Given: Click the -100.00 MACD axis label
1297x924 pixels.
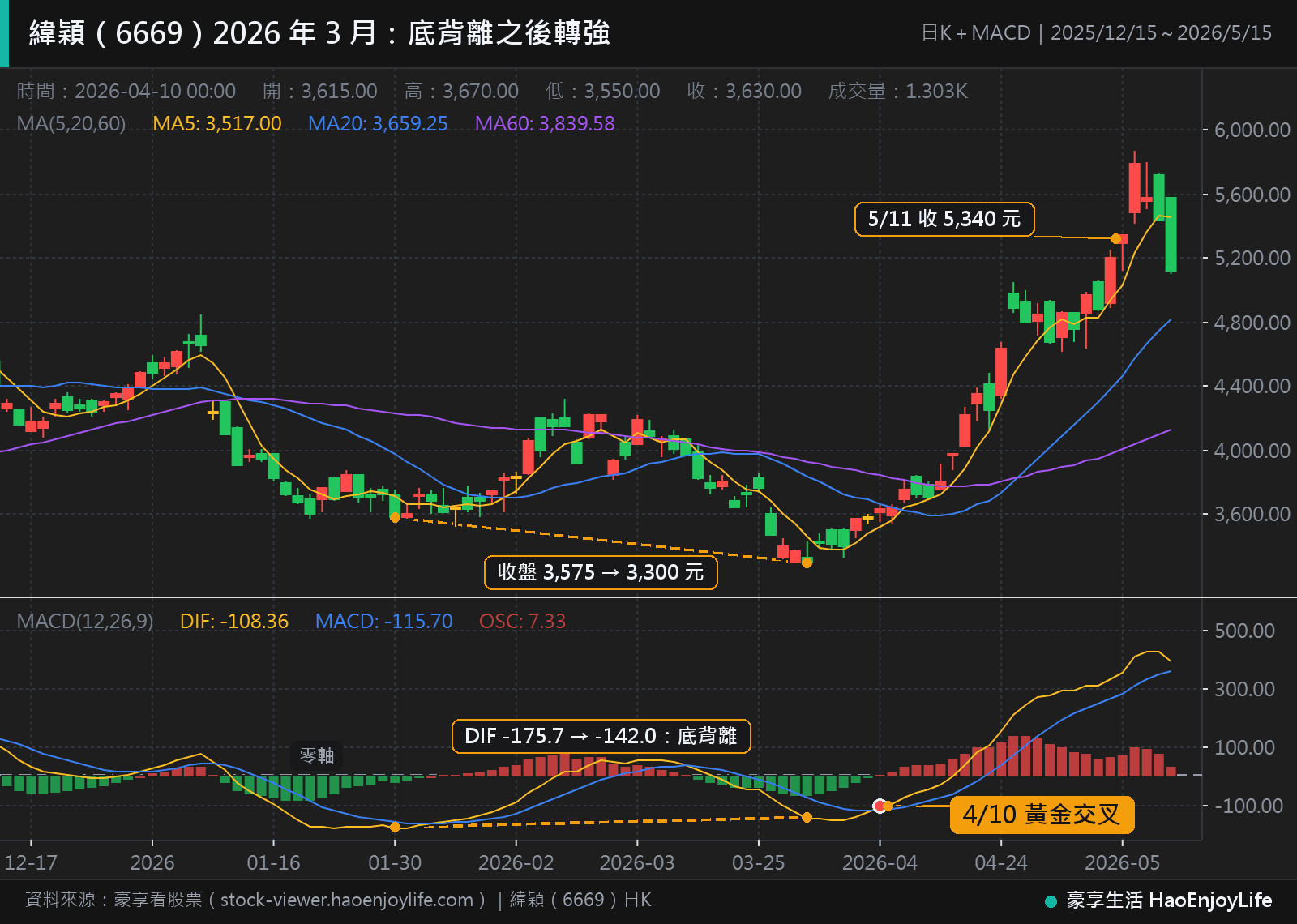Looking at the screenshot, I should pyautogui.click(x=1248, y=806).
